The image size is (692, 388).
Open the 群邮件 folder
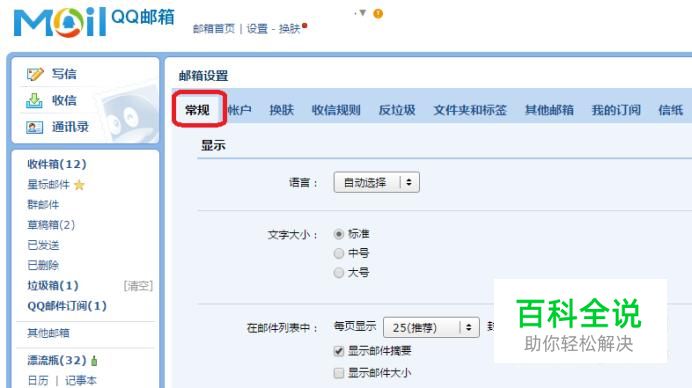43,205
